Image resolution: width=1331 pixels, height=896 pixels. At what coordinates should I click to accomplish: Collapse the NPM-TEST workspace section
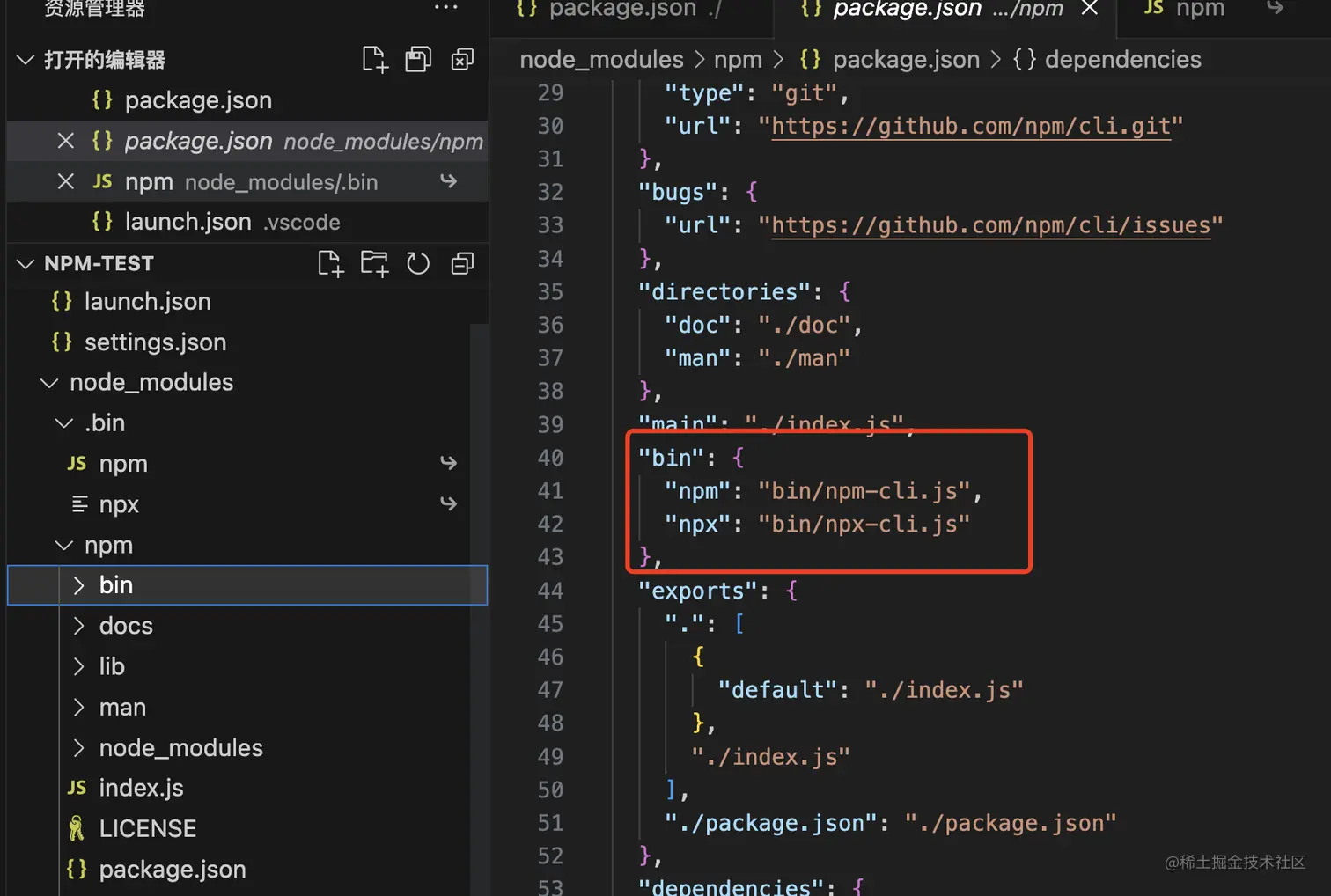(x=26, y=263)
